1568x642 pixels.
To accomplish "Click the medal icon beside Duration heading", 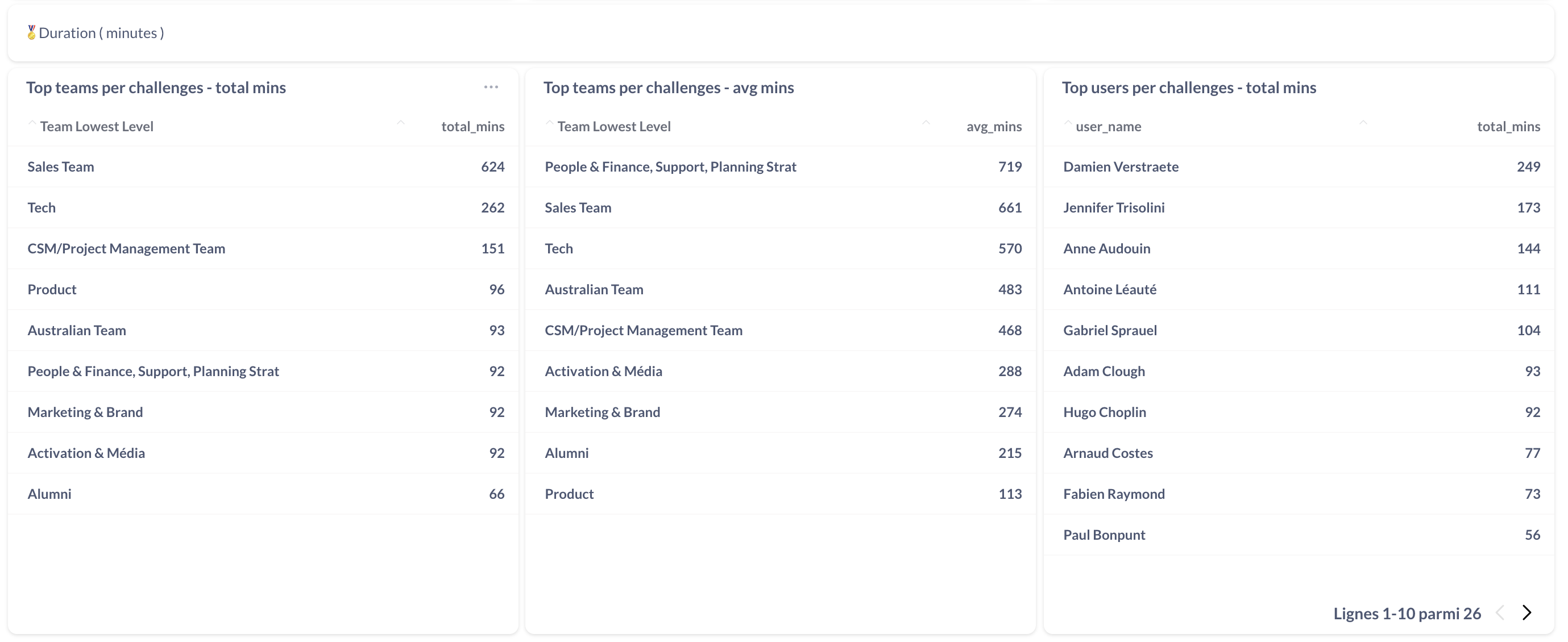I will coord(32,33).
